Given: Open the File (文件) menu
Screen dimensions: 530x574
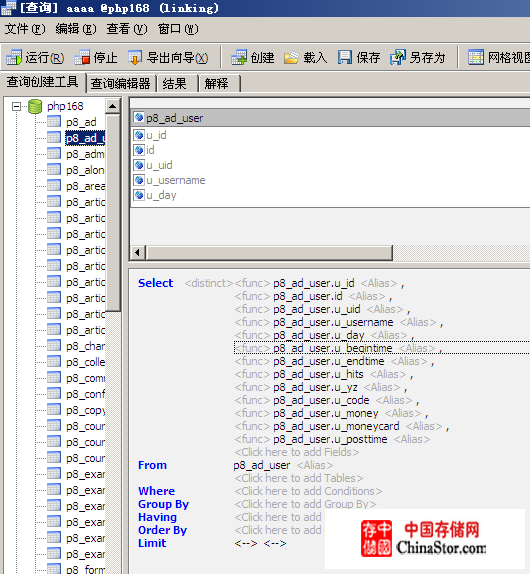Looking at the screenshot, I should pos(25,29).
